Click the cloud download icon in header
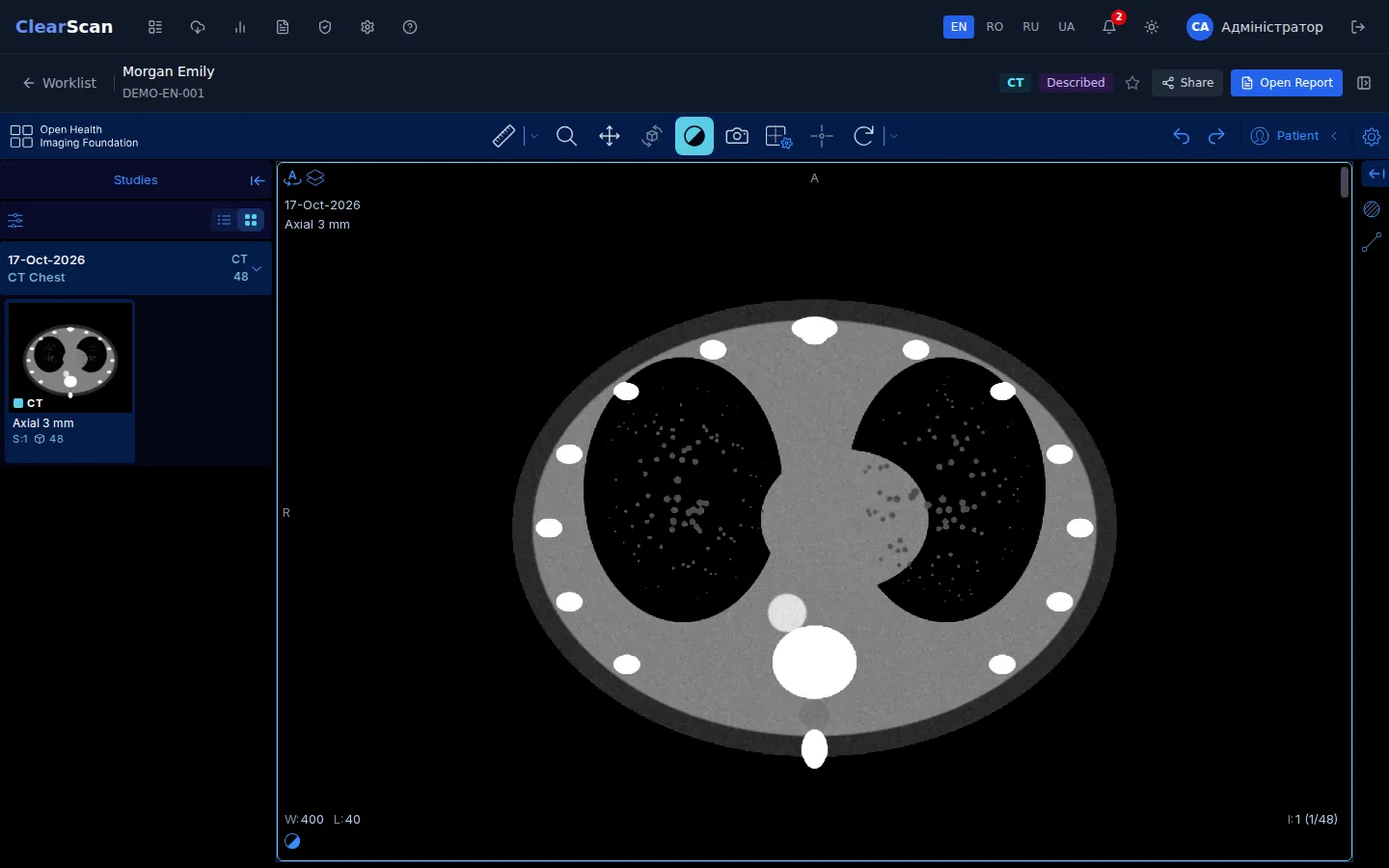 (198, 27)
